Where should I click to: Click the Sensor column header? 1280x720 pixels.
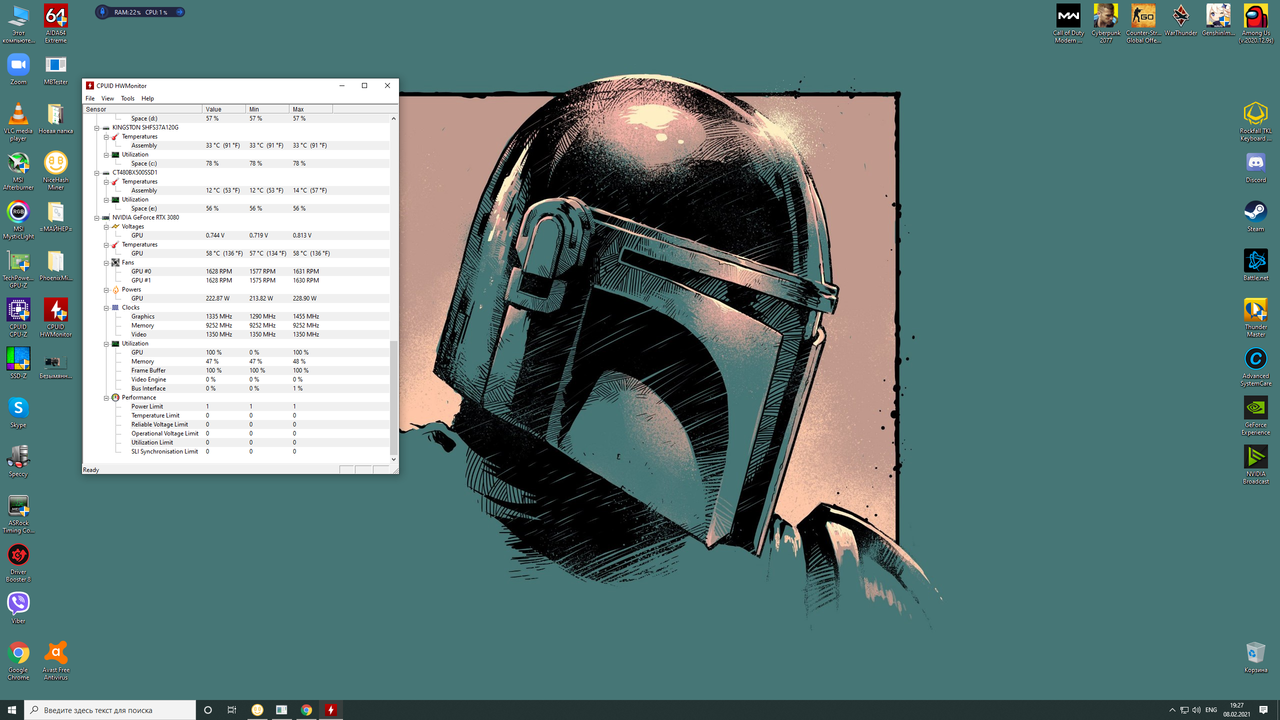click(143, 109)
